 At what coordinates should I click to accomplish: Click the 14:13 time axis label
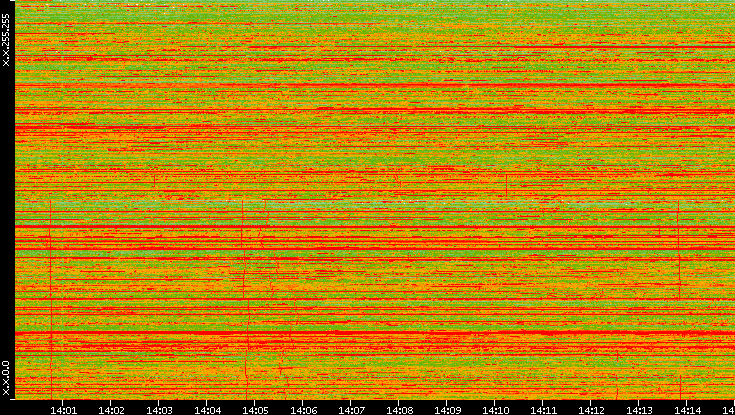click(639, 410)
